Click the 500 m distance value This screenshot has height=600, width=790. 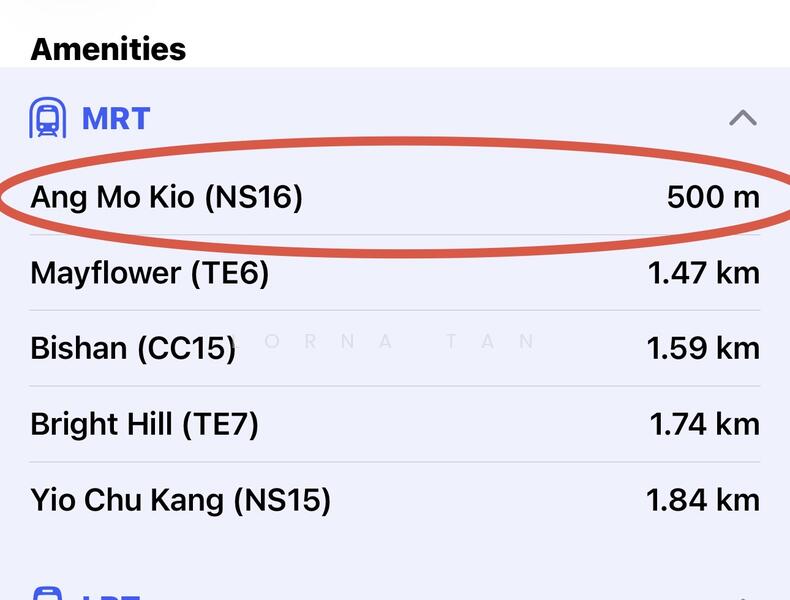[x=713, y=197]
